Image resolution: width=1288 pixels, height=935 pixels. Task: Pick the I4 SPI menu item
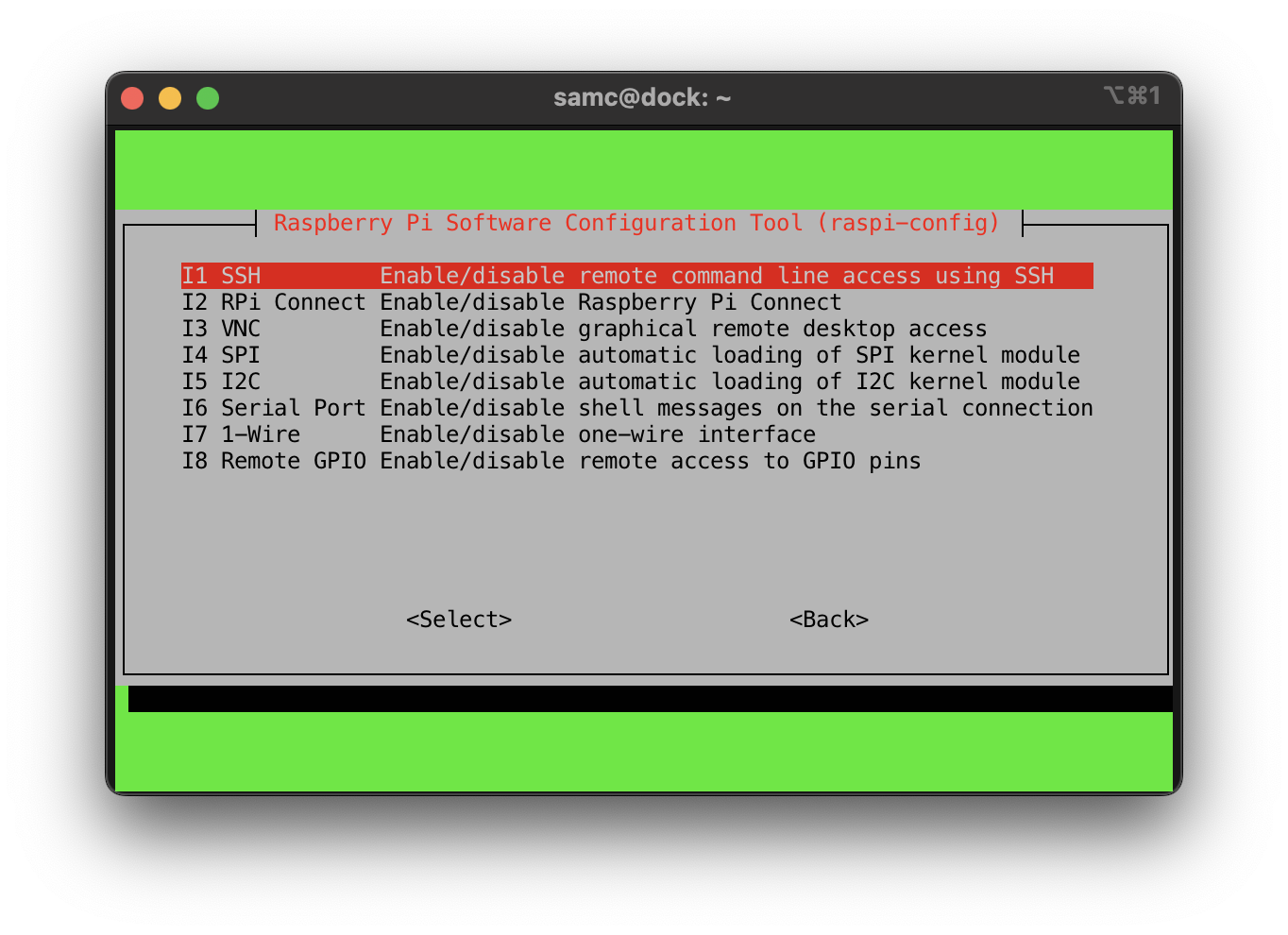(631, 355)
